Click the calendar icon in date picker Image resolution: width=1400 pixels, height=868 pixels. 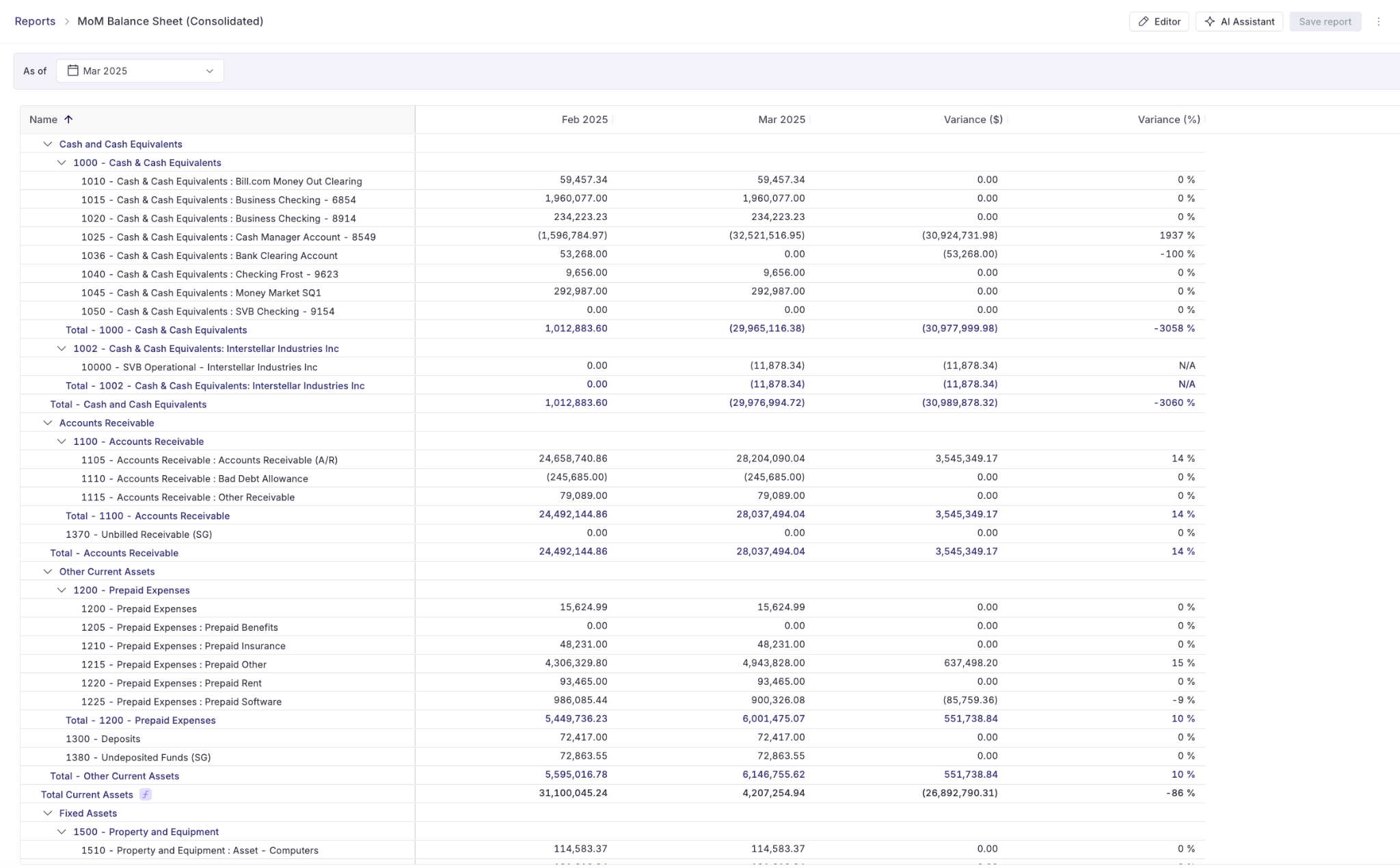(x=73, y=71)
